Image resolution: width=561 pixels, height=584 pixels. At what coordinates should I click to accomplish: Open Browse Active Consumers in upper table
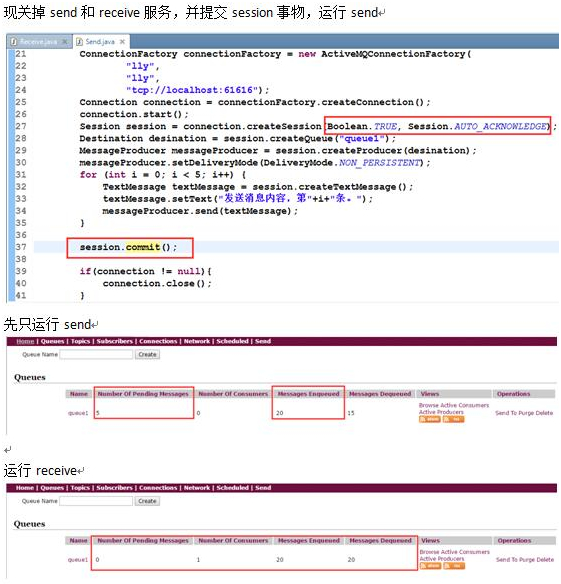454,405
